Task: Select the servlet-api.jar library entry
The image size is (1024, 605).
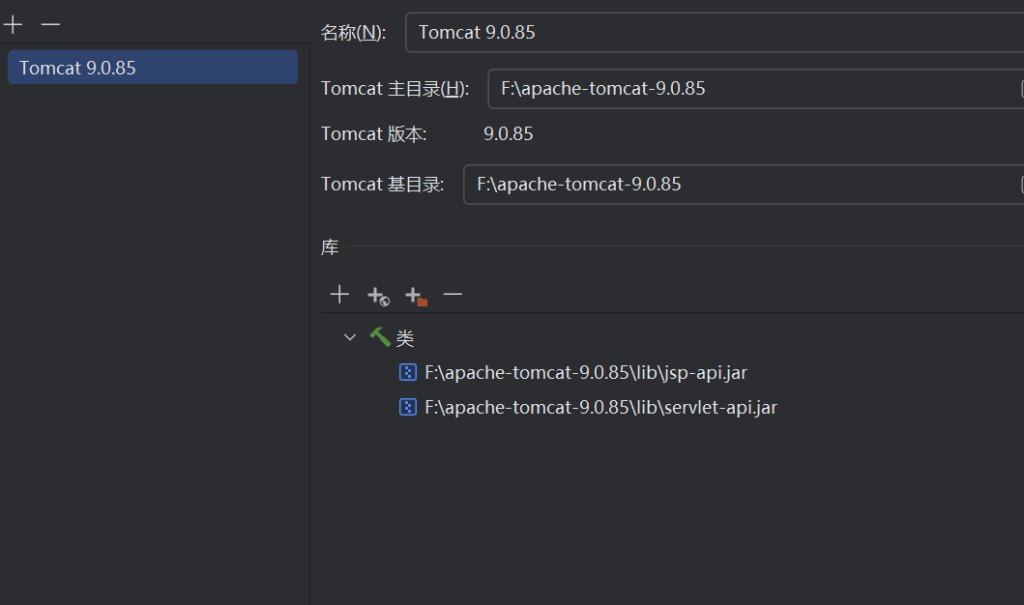Action: pyautogui.click(x=600, y=407)
